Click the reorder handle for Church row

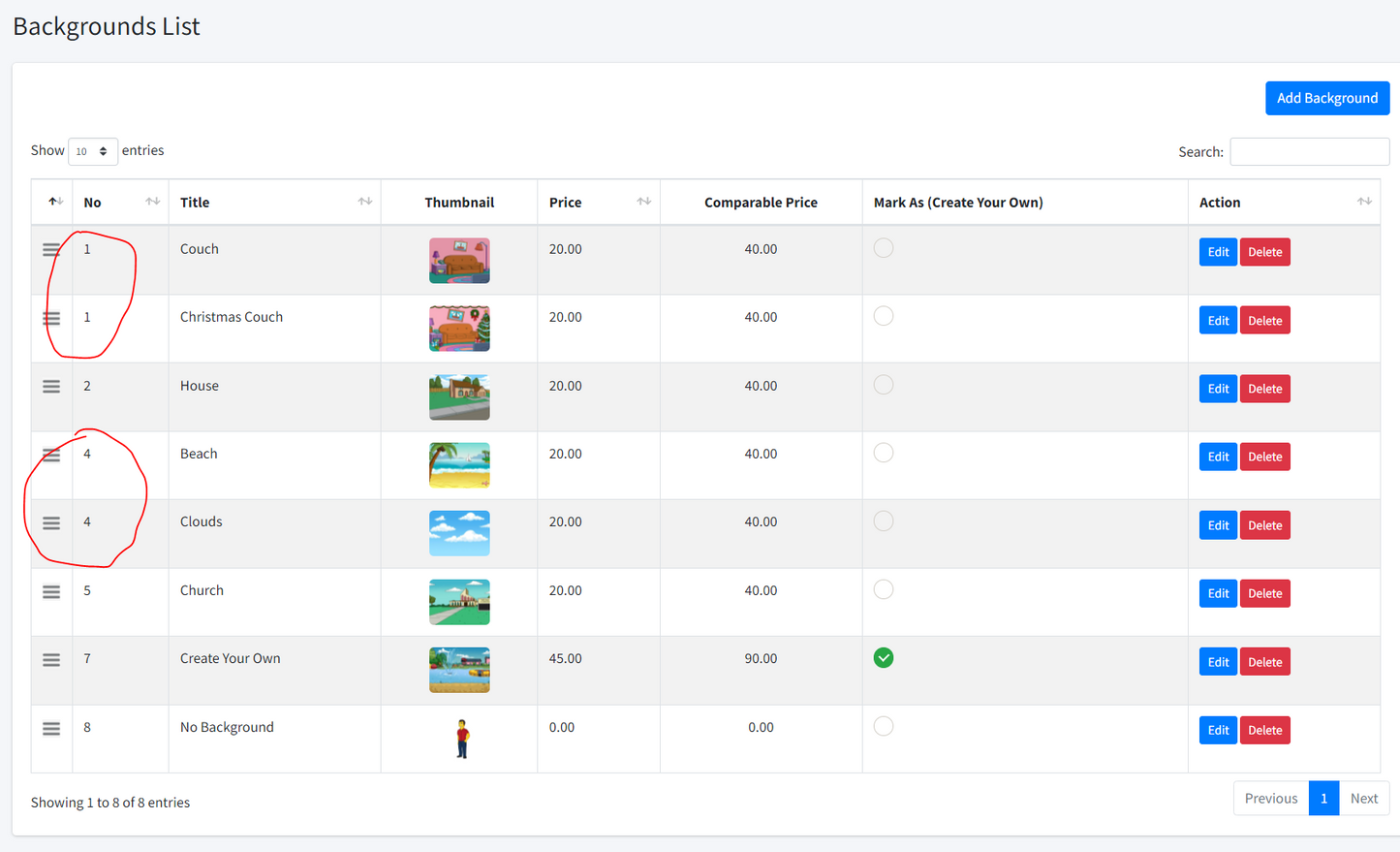pos(51,591)
